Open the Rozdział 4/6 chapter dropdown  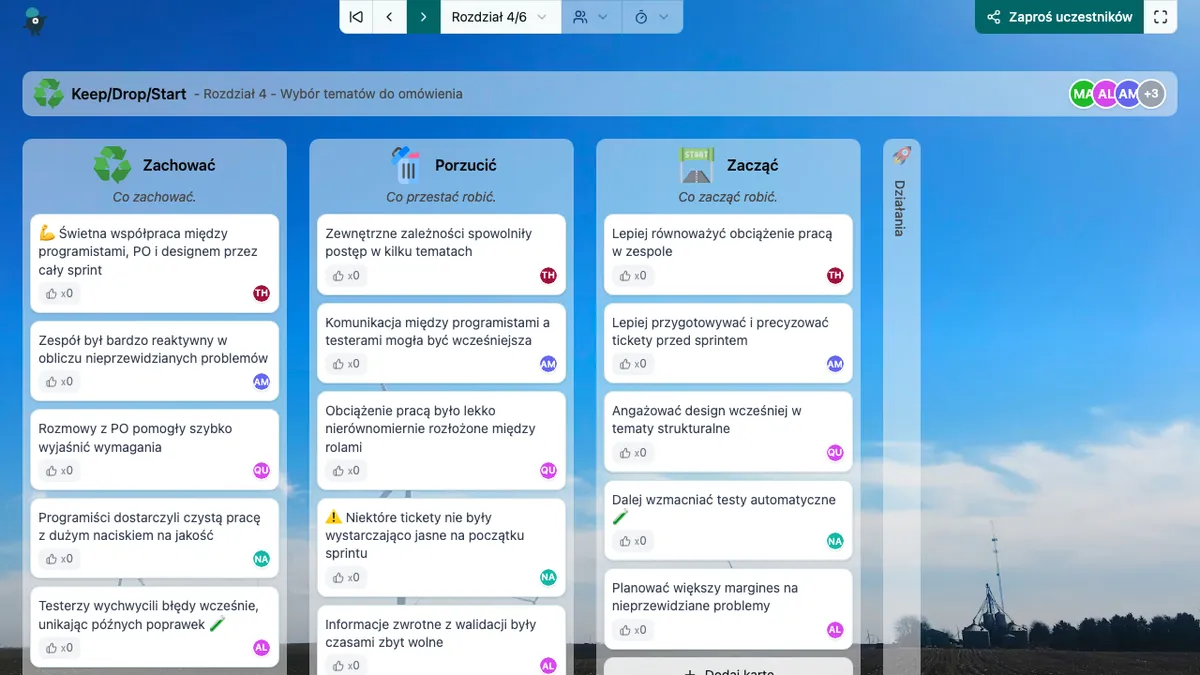pos(500,17)
